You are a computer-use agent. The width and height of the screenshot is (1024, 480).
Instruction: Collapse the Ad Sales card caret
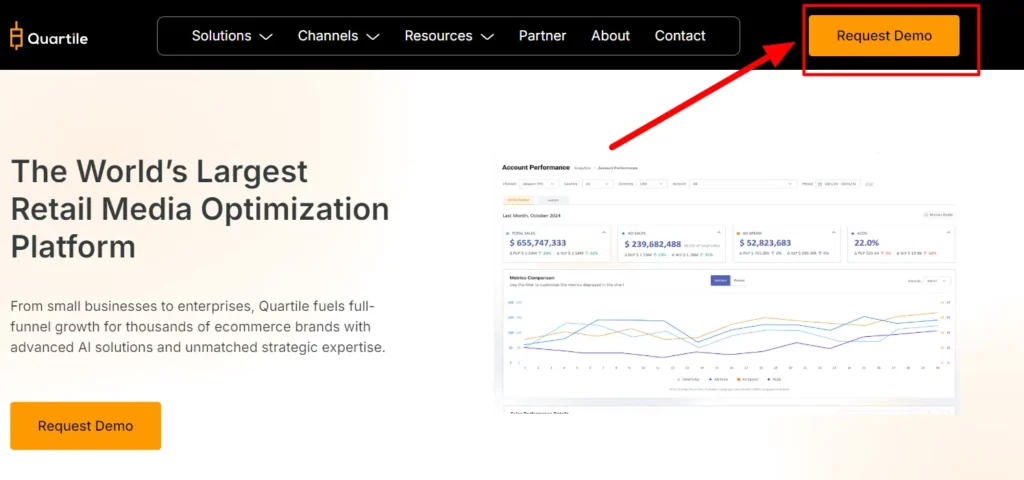pos(718,232)
